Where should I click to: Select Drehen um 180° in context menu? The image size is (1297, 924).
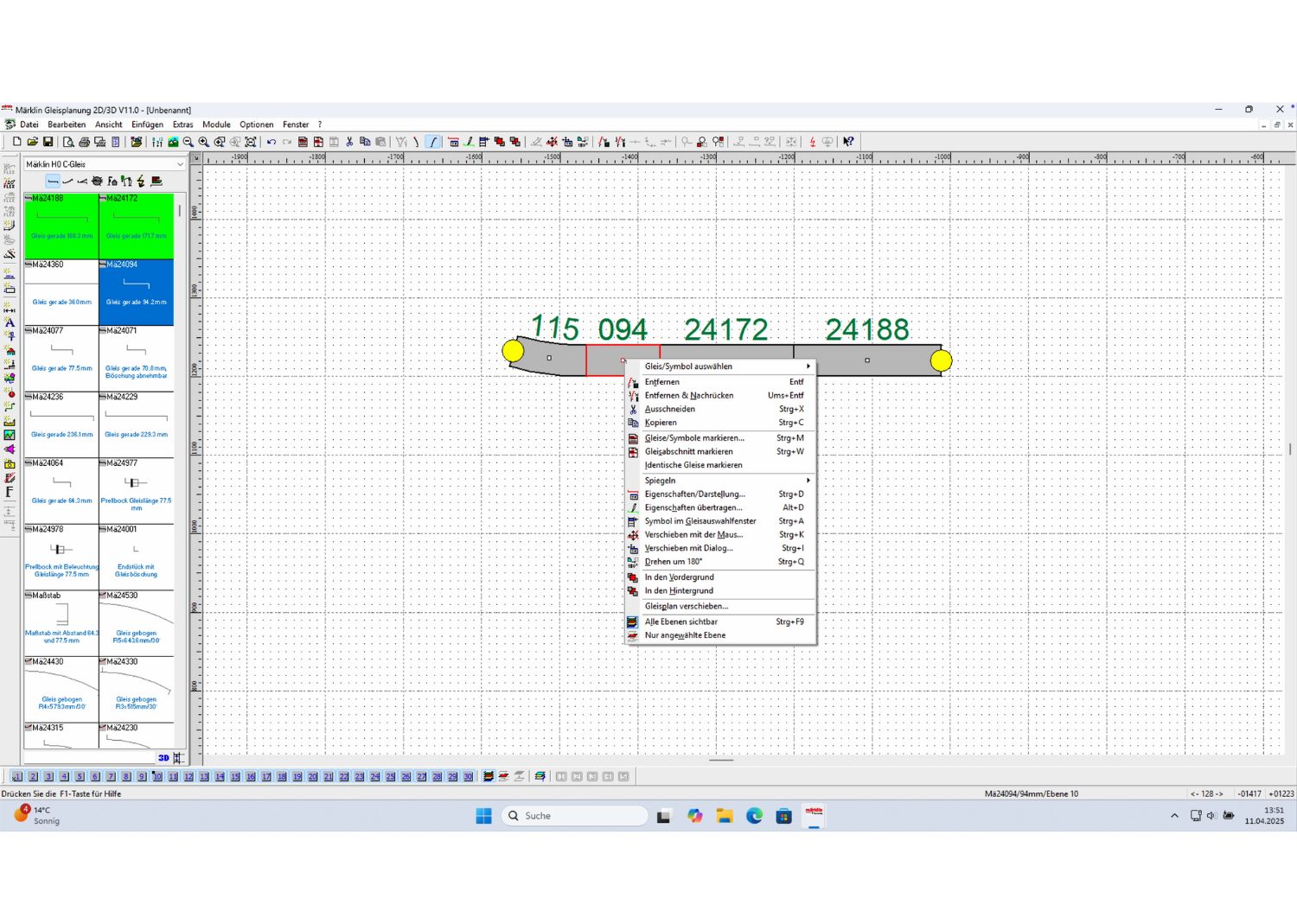[x=674, y=562]
